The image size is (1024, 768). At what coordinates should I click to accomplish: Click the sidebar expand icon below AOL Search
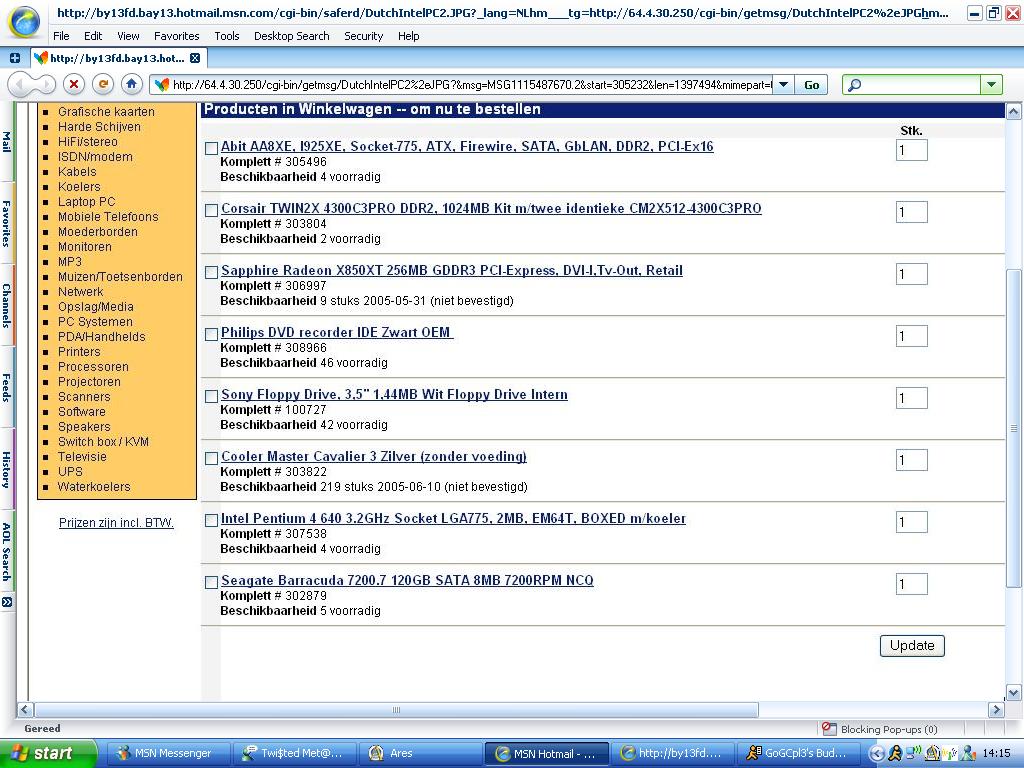[x=7, y=601]
